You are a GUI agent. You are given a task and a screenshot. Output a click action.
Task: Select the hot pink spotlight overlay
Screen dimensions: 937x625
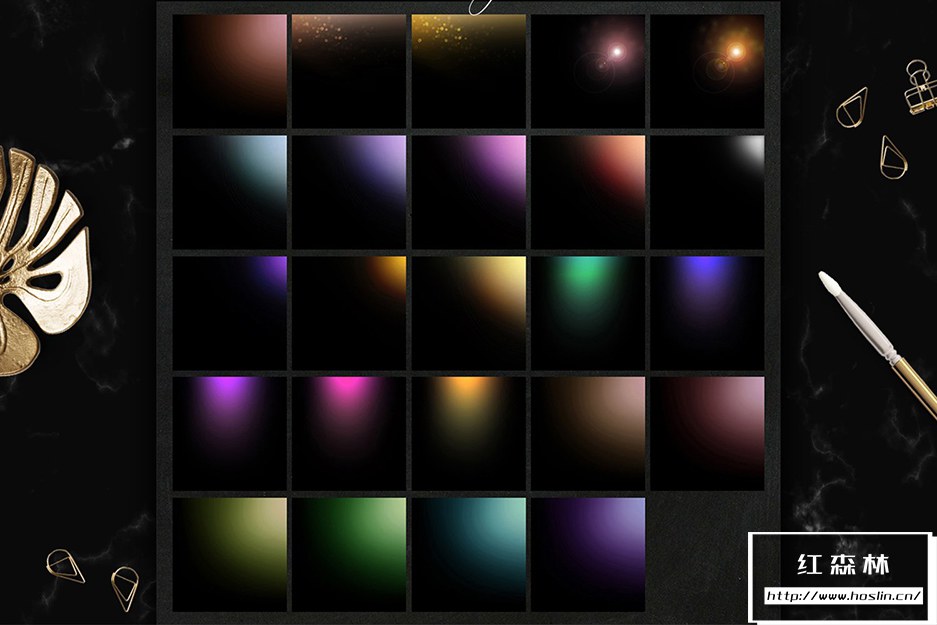(349, 433)
